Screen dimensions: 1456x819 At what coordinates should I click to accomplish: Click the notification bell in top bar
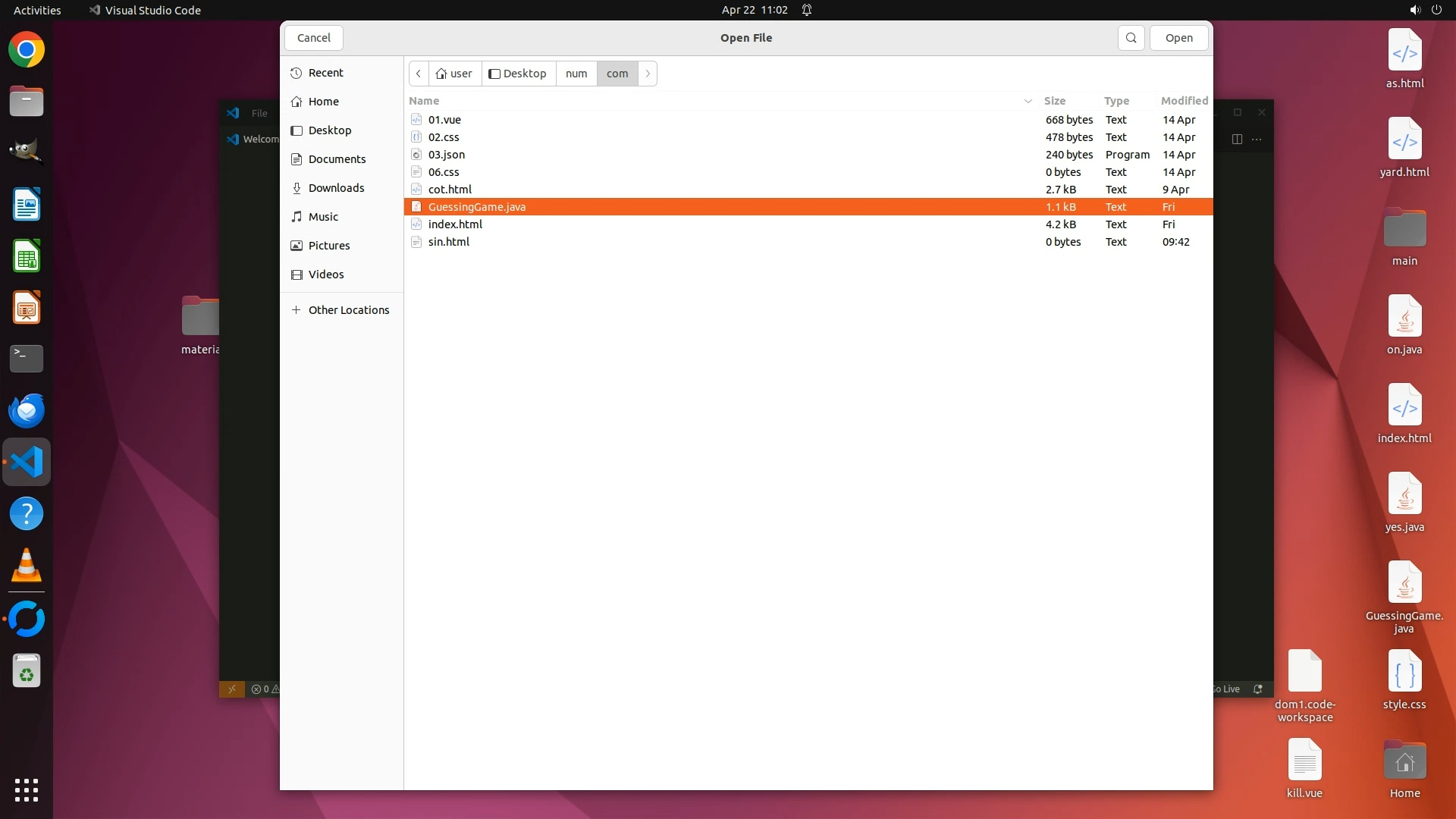(807, 10)
